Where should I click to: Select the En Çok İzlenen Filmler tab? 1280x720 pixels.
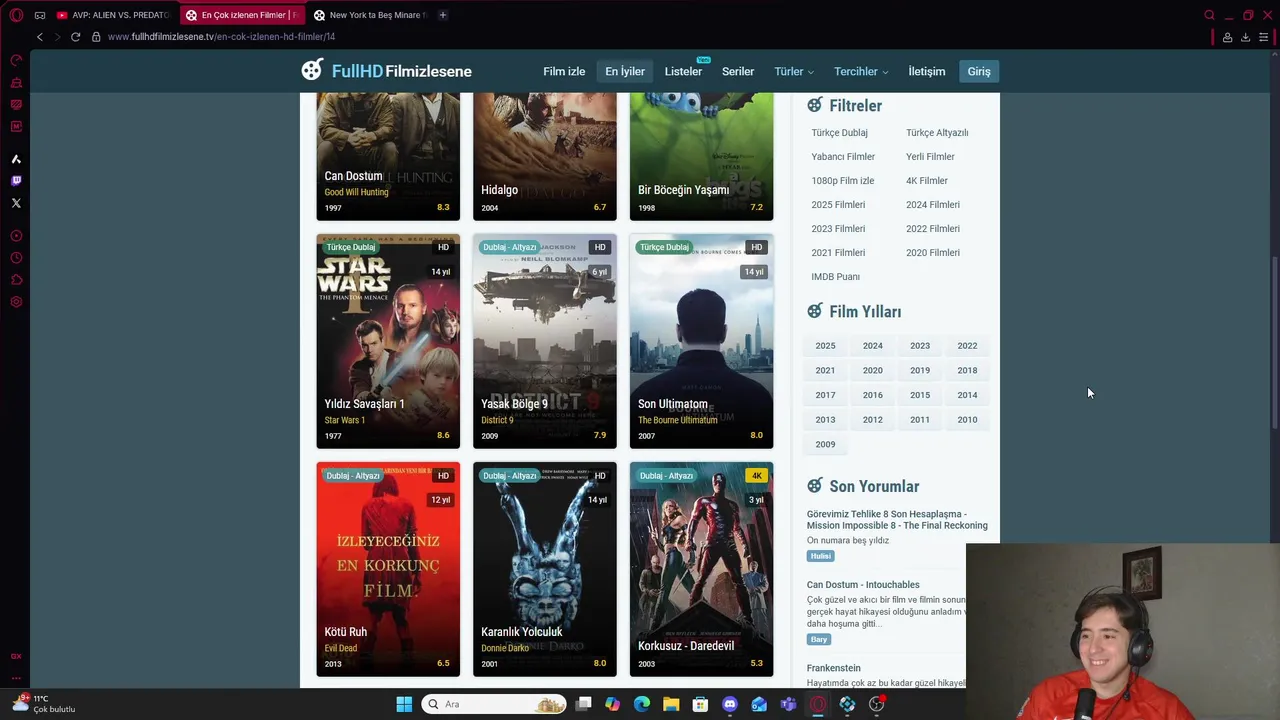[x=241, y=15]
